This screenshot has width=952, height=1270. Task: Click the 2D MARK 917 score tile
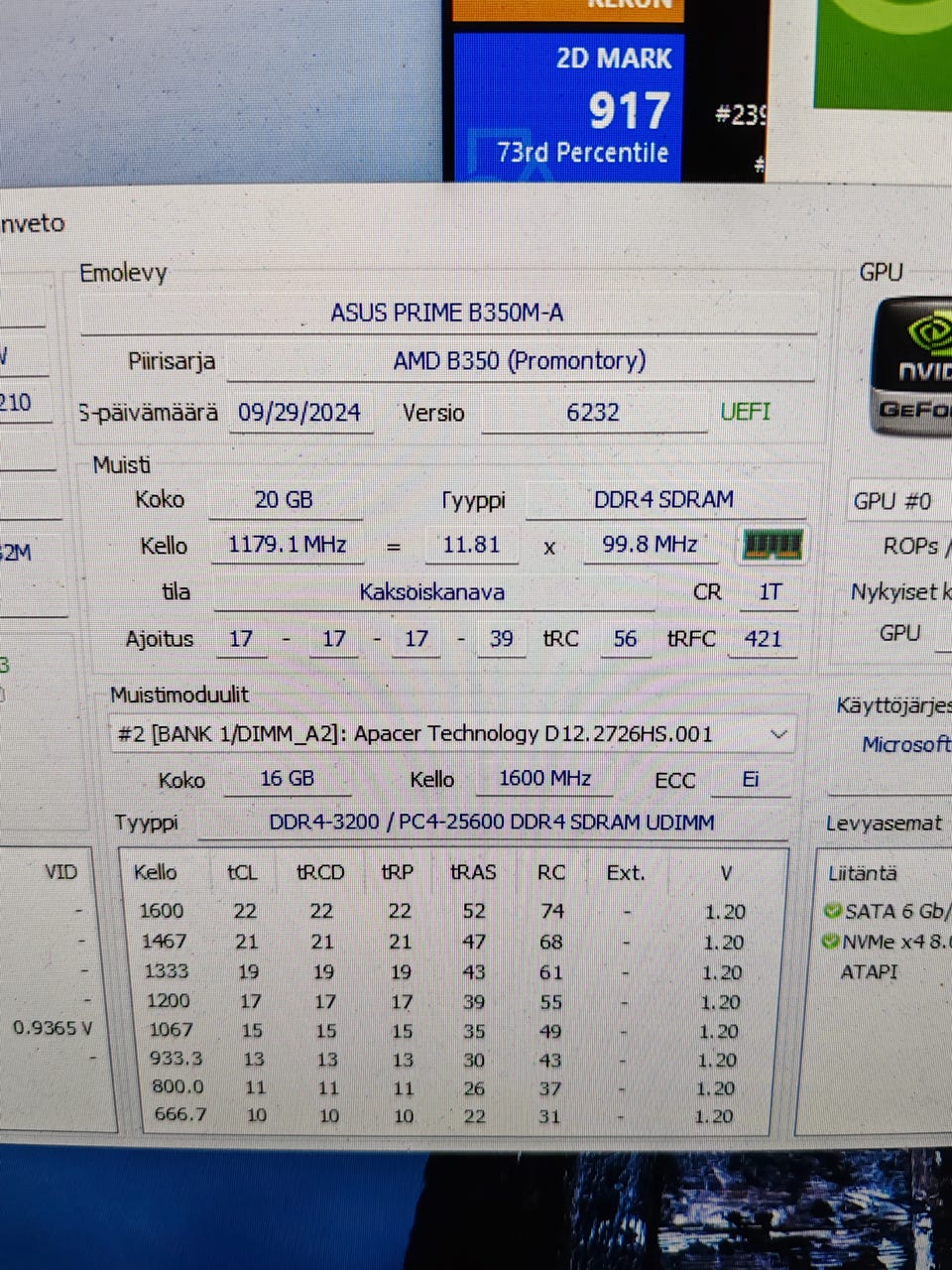pyautogui.click(x=568, y=107)
